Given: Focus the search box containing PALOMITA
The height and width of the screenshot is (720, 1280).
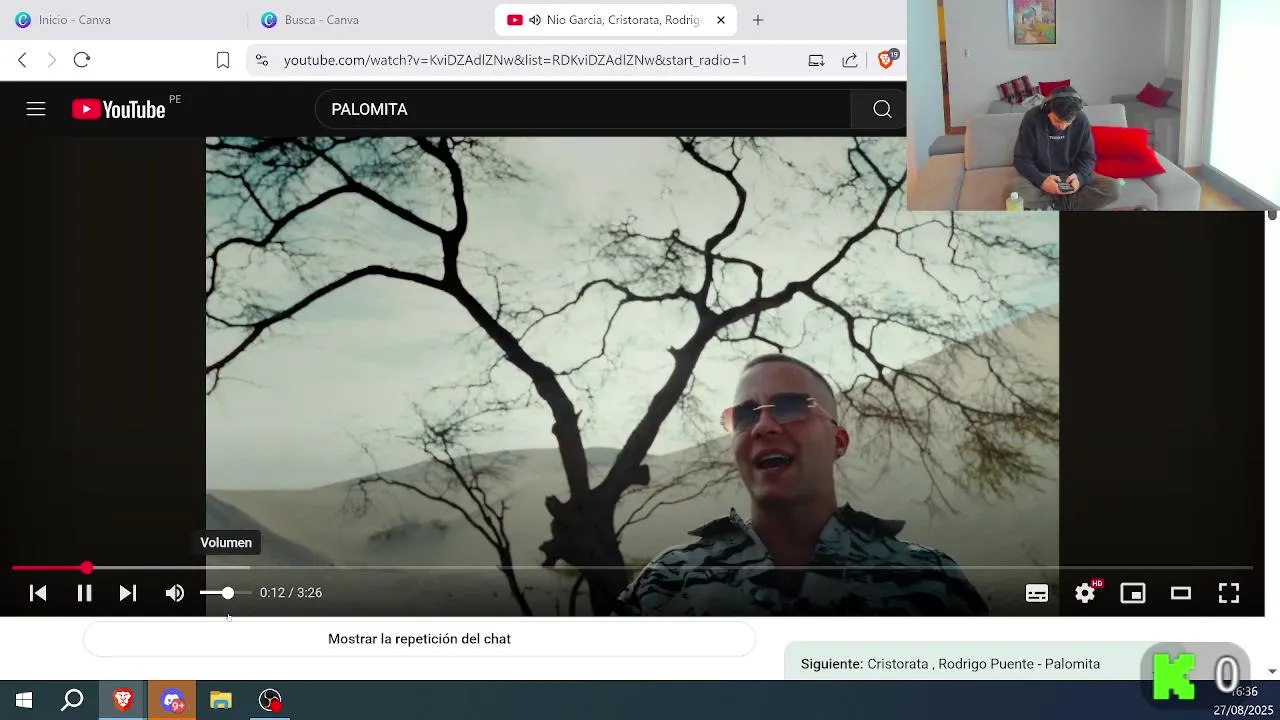Looking at the screenshot, I should [x=583, y=109].
